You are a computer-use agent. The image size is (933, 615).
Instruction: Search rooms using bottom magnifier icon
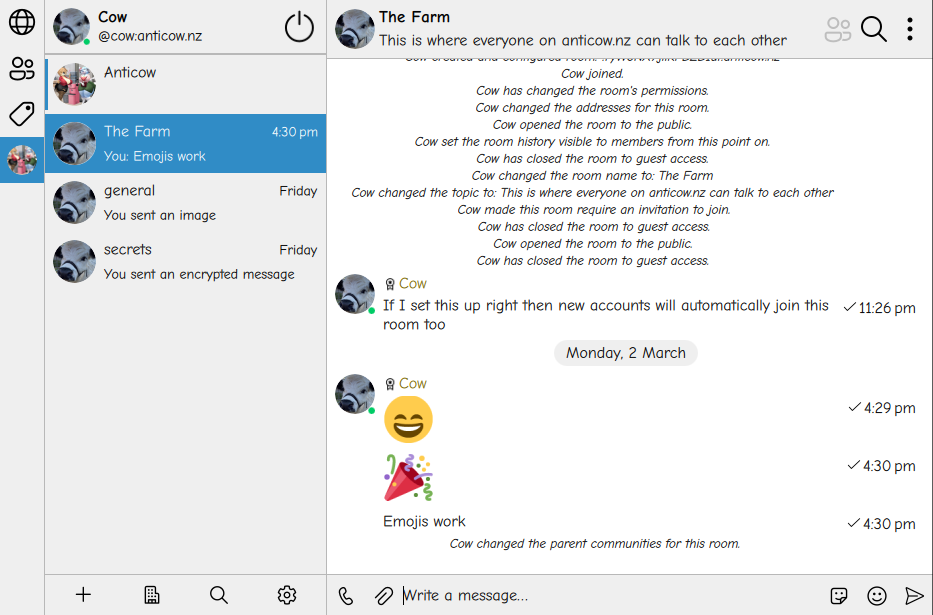(219, 595)
